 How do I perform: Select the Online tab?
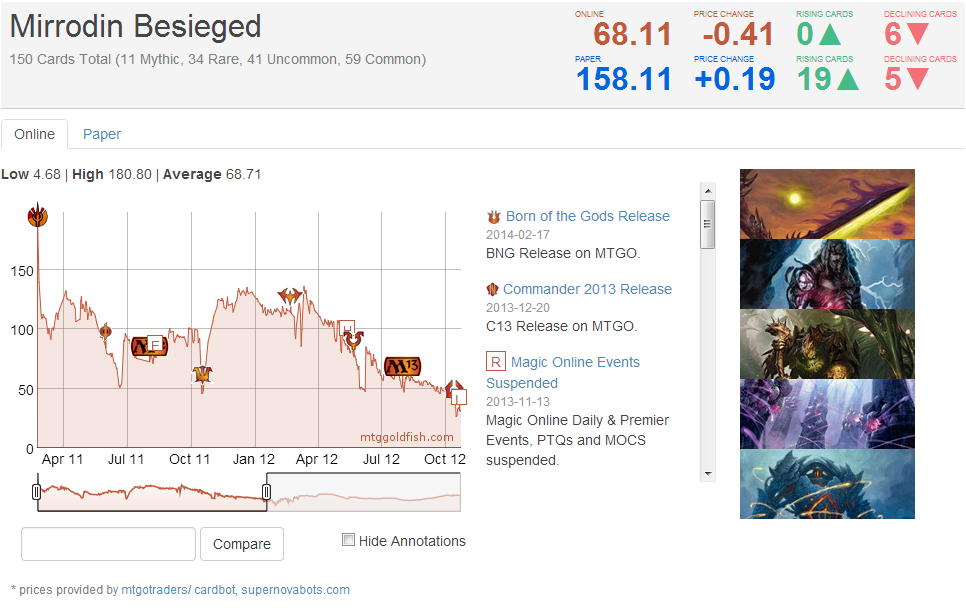coord(35,134)
